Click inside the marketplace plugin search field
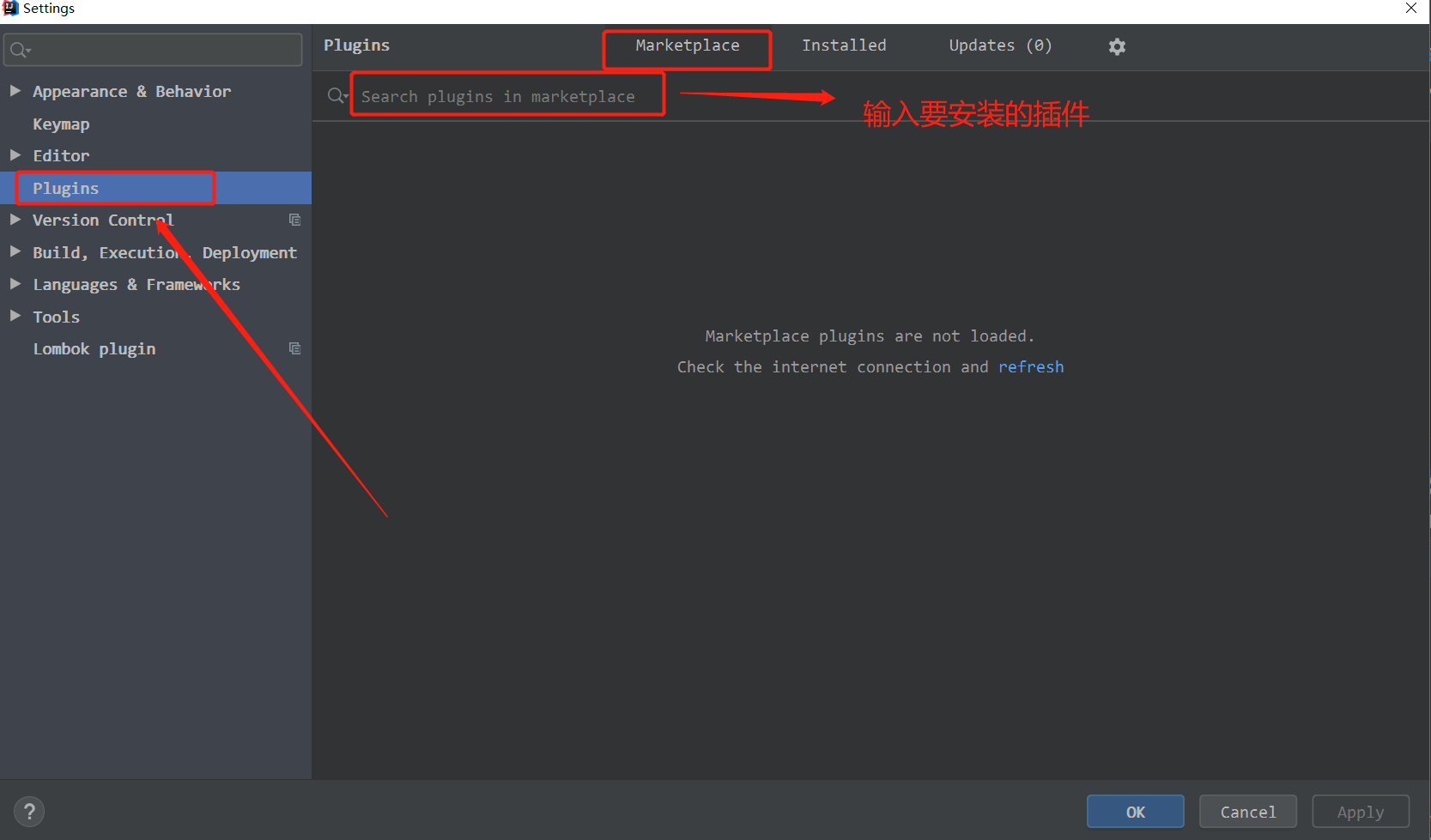The width and height of the screenshot is (1431, 840). 506,96
